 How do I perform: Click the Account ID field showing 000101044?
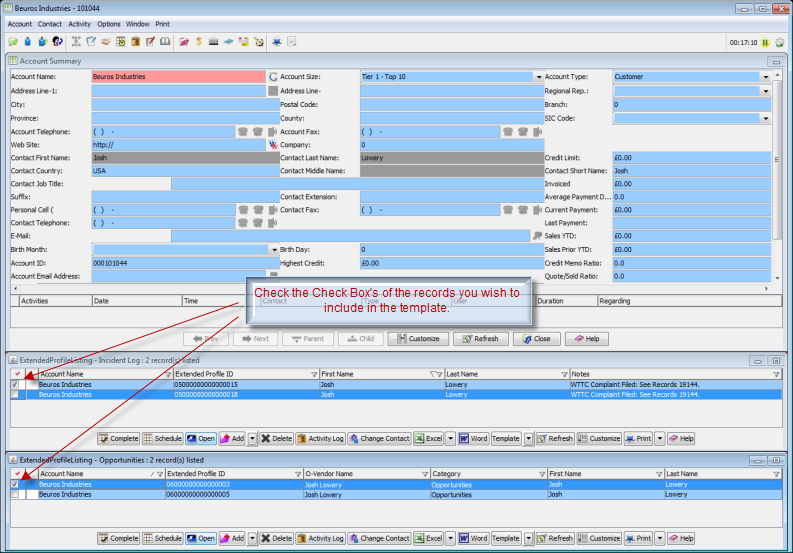tap(186, 263)
